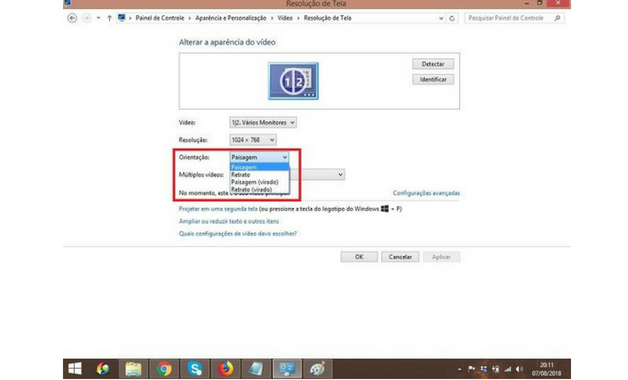This screenshot has height=380, width=628.
Task: Click the Identificar button
Action: coord(433,79)
